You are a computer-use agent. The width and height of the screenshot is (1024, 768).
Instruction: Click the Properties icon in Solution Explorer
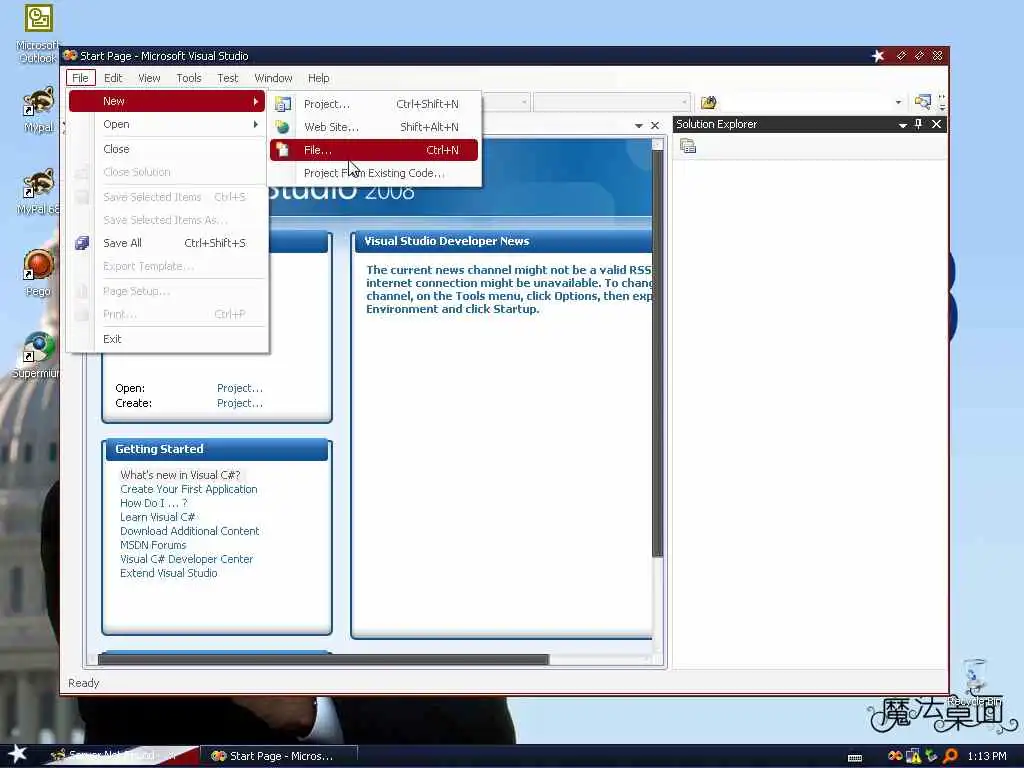[688, 146]
